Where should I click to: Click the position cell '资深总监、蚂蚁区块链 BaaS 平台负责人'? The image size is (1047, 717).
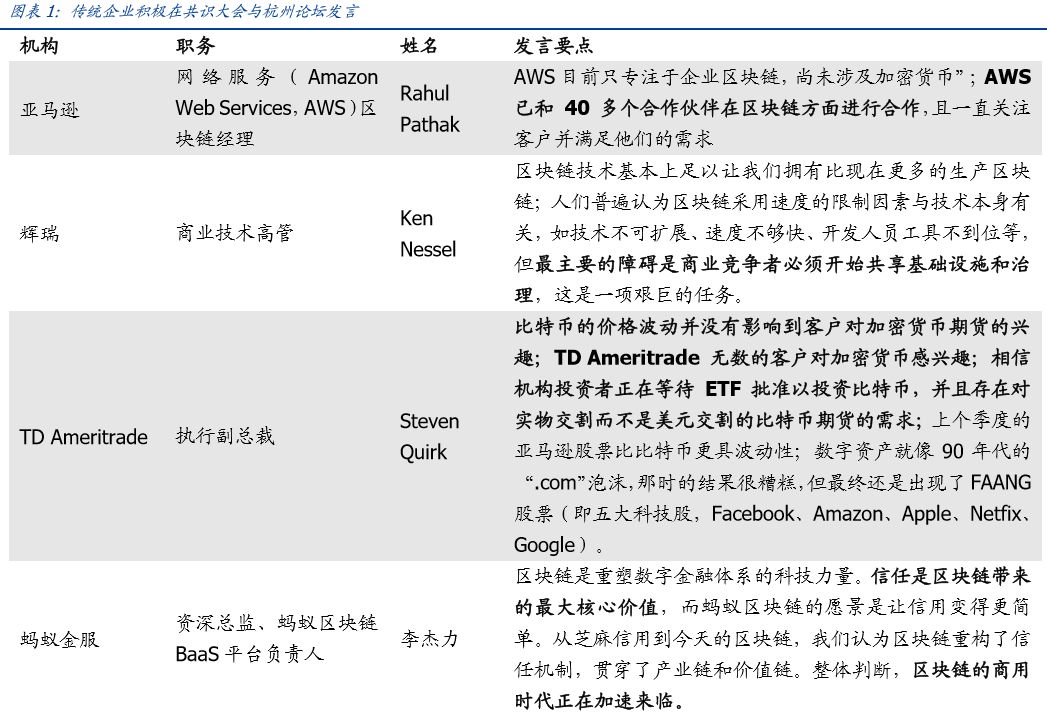[276, 638]
